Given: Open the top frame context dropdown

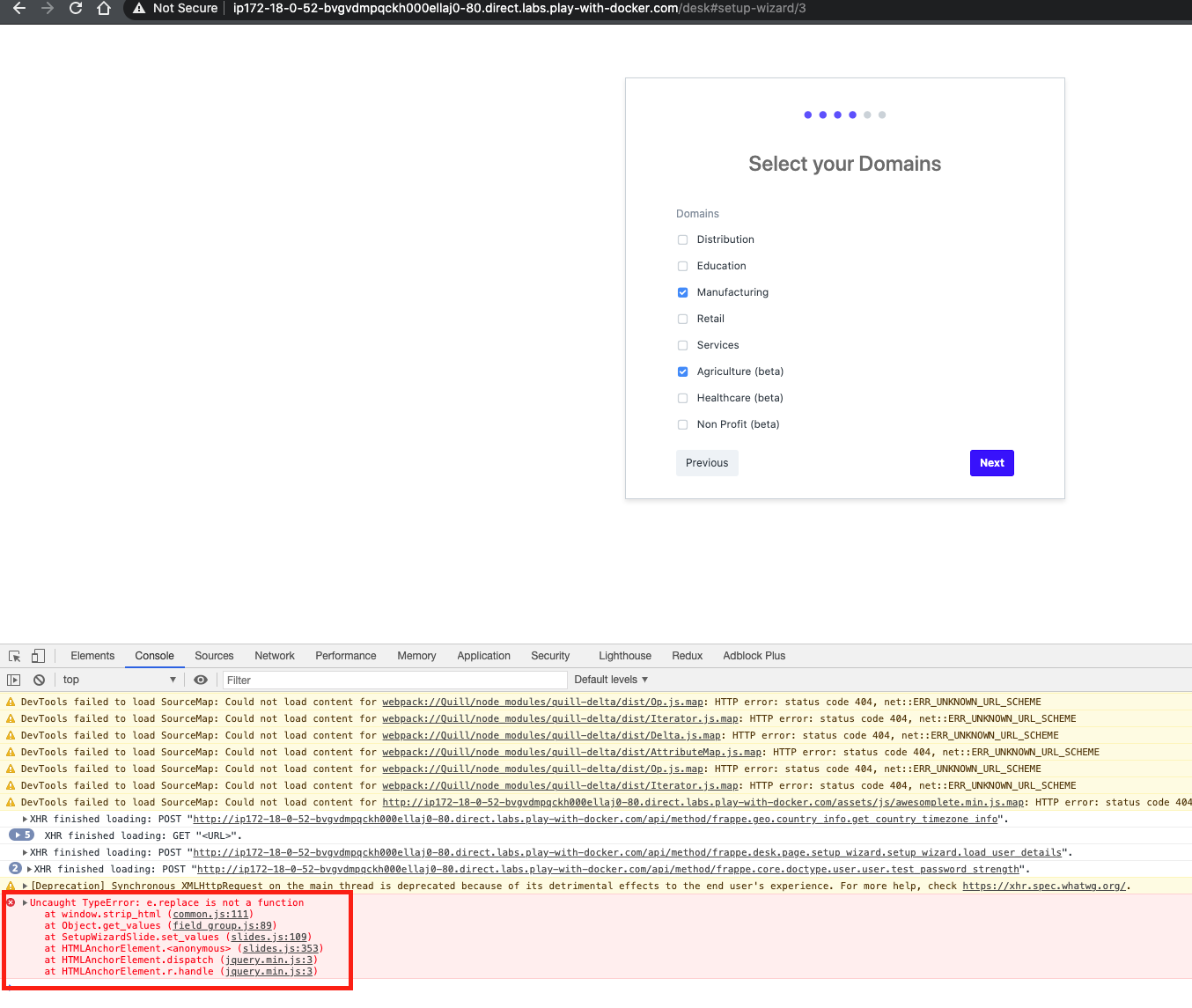Looking at the screenshot, I should 120,679.
